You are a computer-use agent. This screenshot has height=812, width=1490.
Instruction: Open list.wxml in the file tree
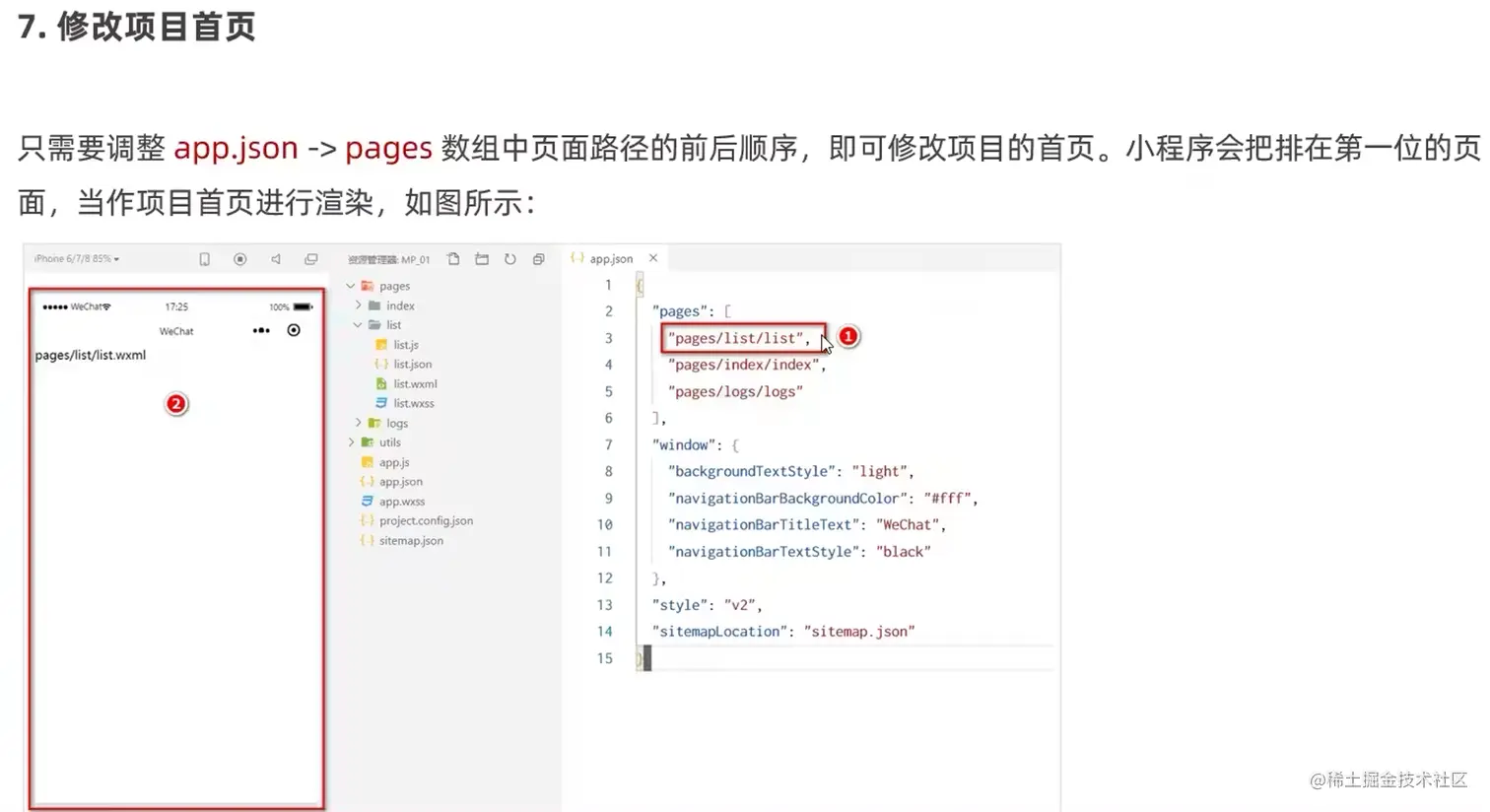(x=415, y=383)
